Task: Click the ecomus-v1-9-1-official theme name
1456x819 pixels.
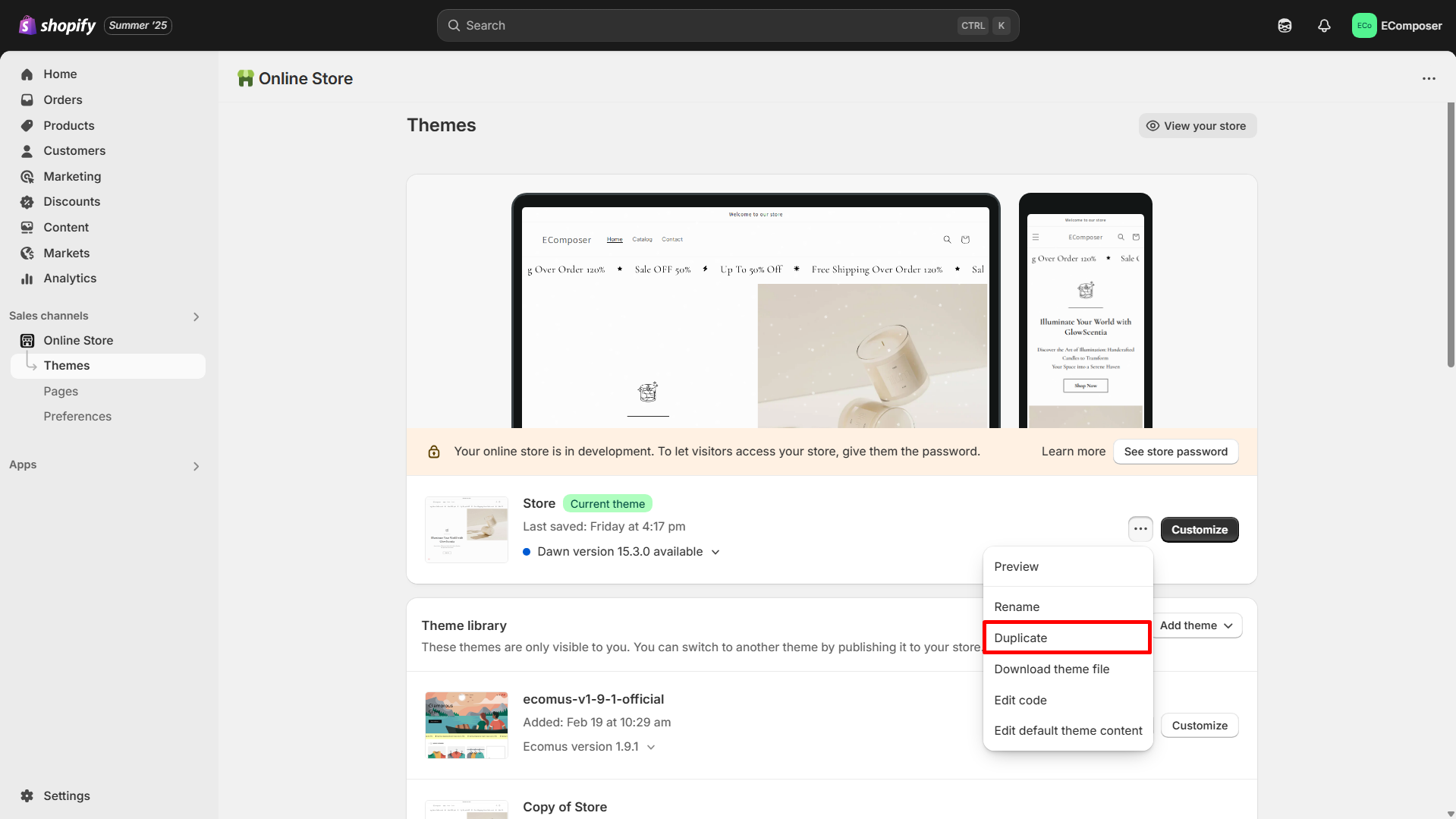Action: (x=593, y=700)
